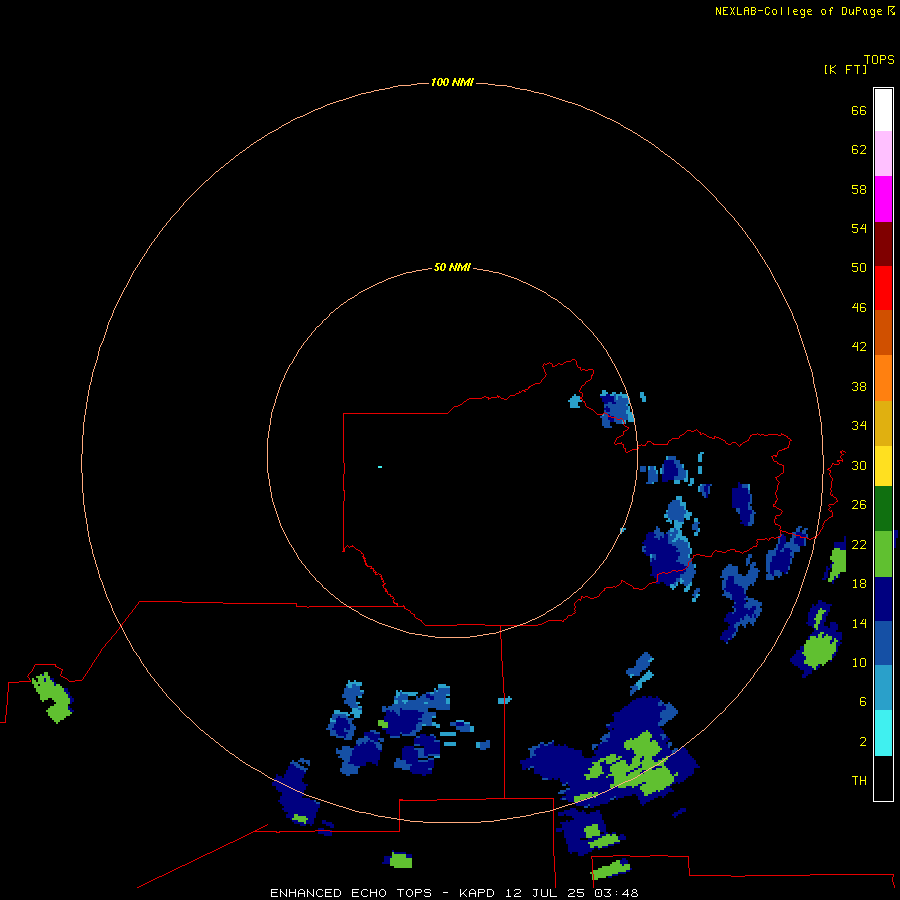Click the legend value 10
The width and height of the screenshot is (900, 900).
pos(859,662)
